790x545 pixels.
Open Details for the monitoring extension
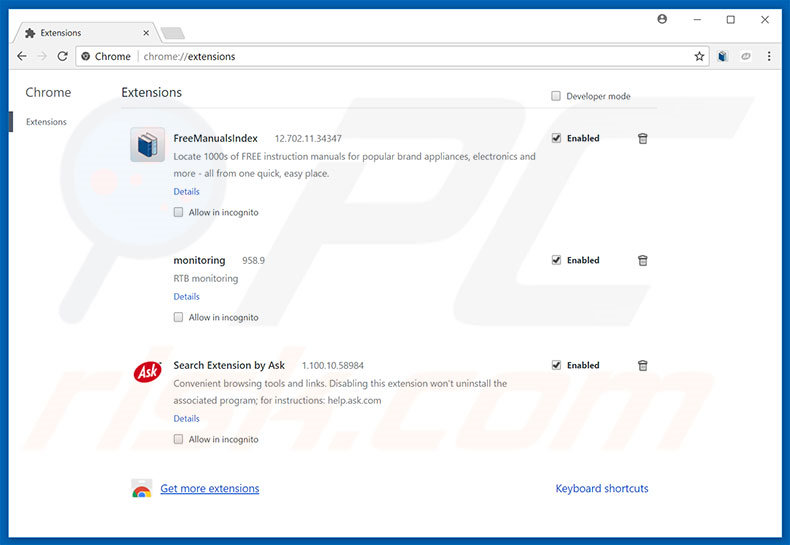[186, 296]
